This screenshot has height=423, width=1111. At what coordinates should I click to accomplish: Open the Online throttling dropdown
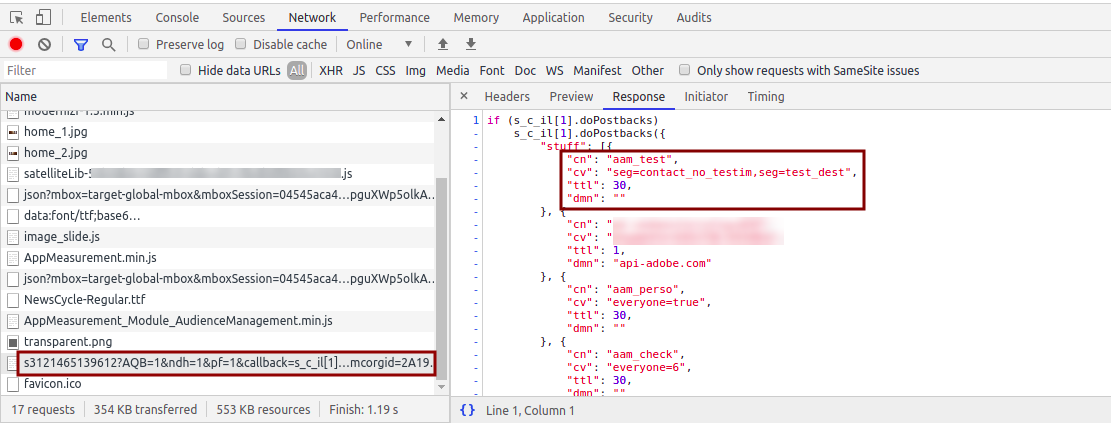click(379, 44)
